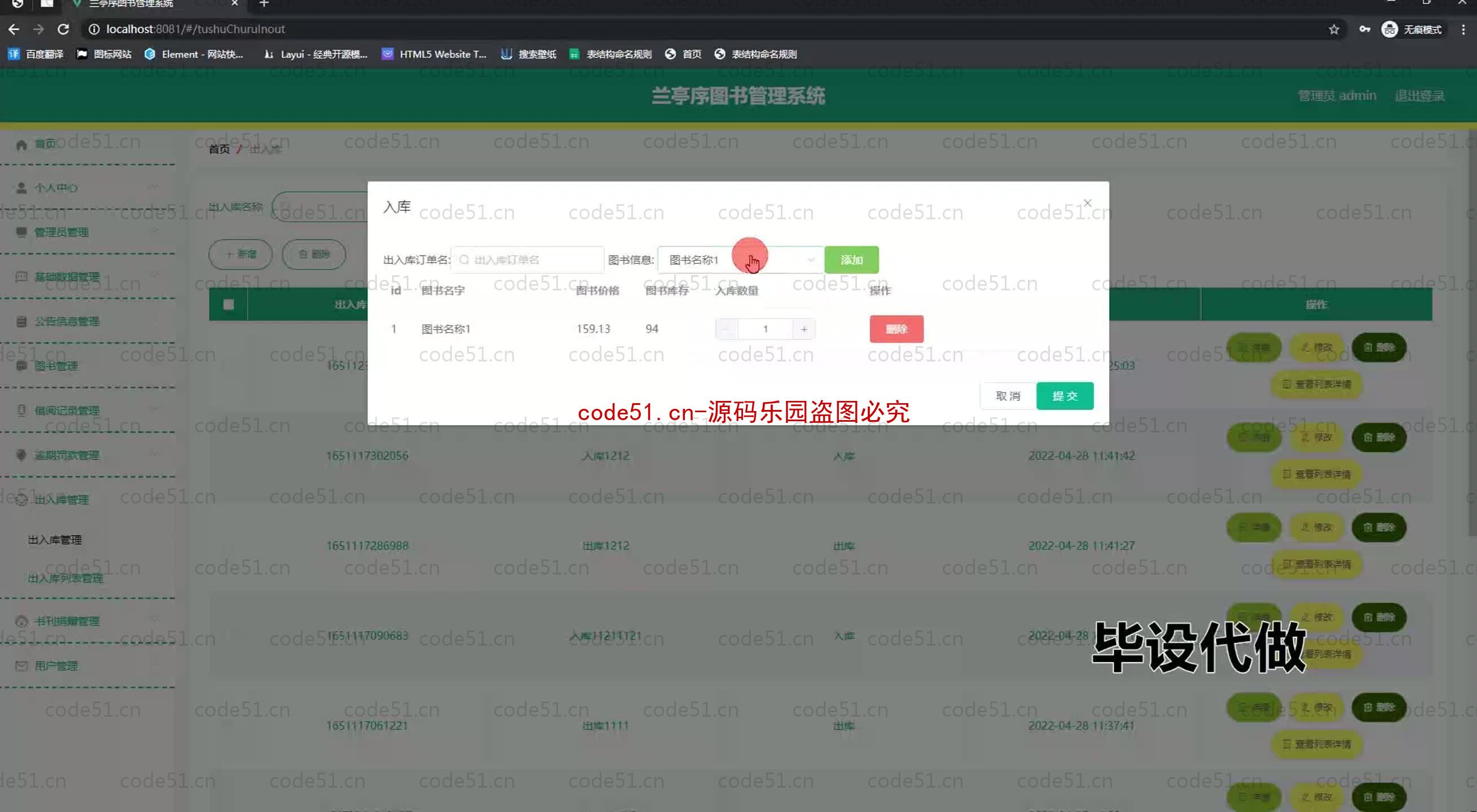Toggle the table header select-all checkbox
Viewport: 1477px width, 812px height.
pos(228,304)
